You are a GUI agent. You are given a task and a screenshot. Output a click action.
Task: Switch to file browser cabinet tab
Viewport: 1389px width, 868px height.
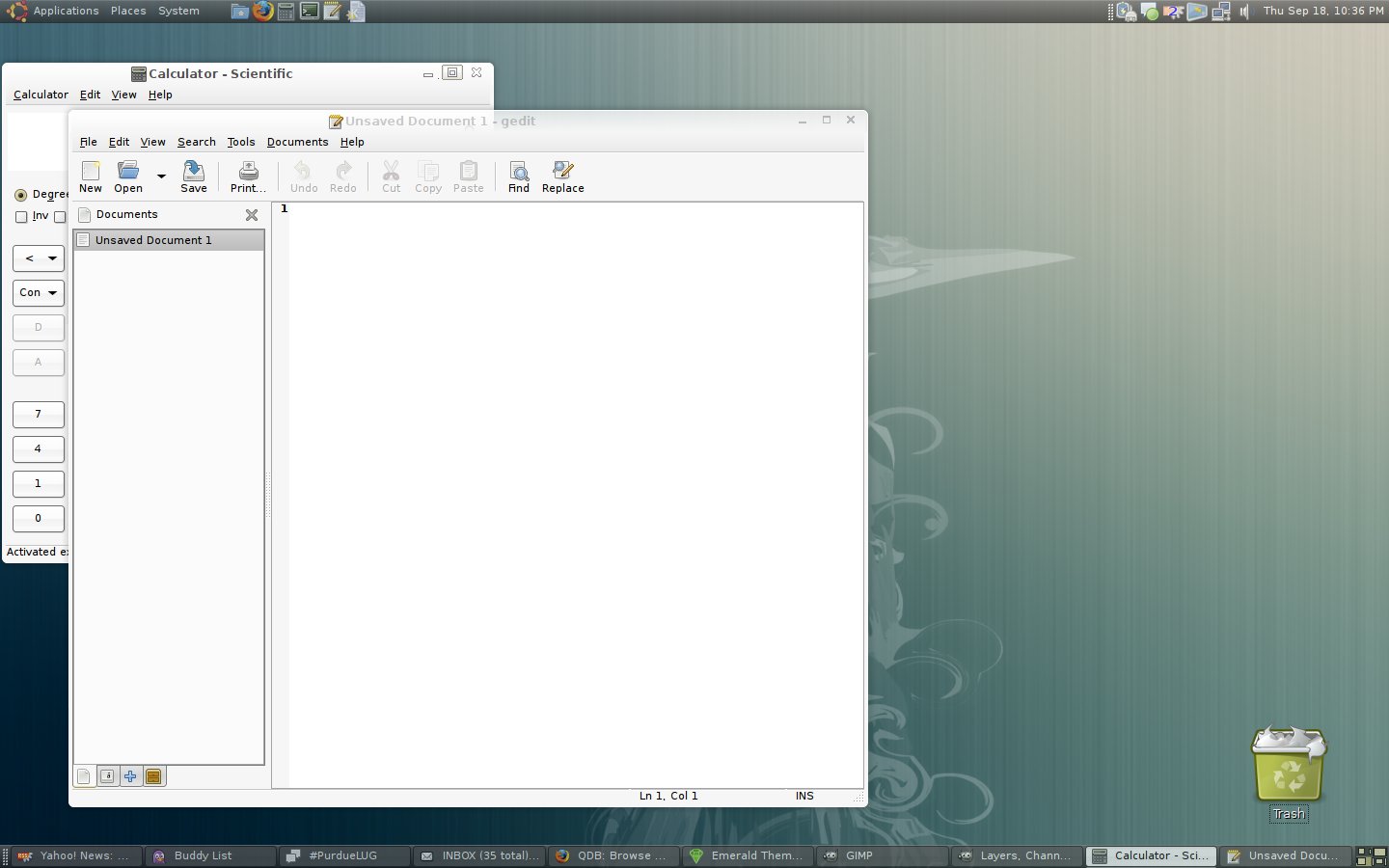153,776
